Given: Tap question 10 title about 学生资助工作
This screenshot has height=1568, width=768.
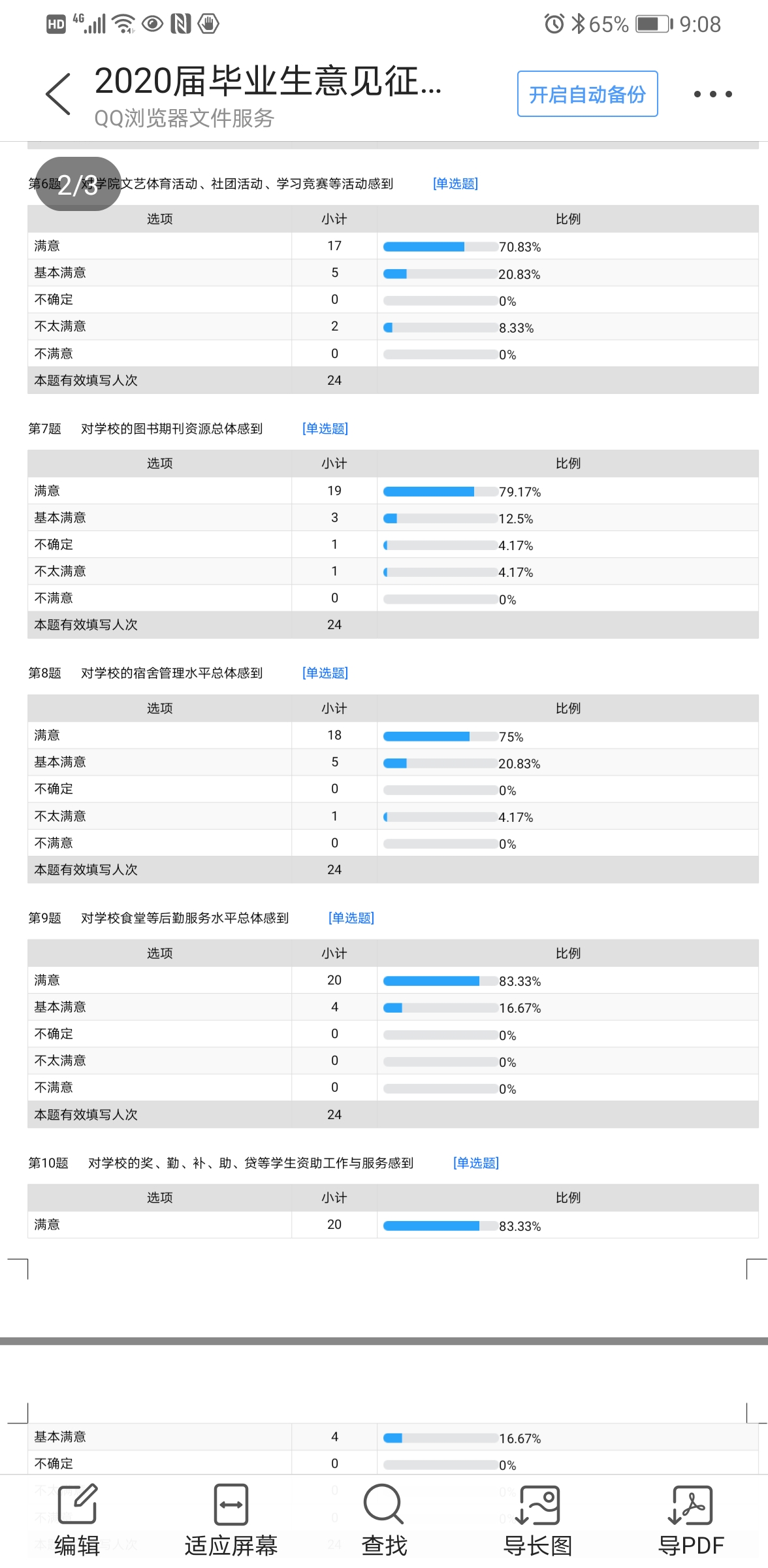Looking at the screenshot, I should (x=251, y=1163).
